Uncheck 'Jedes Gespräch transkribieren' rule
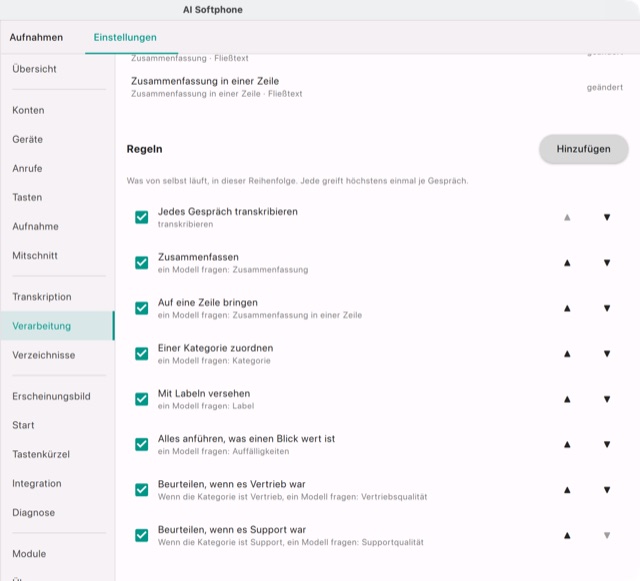Viewport: 640px width, 581px height. [142, 217]
